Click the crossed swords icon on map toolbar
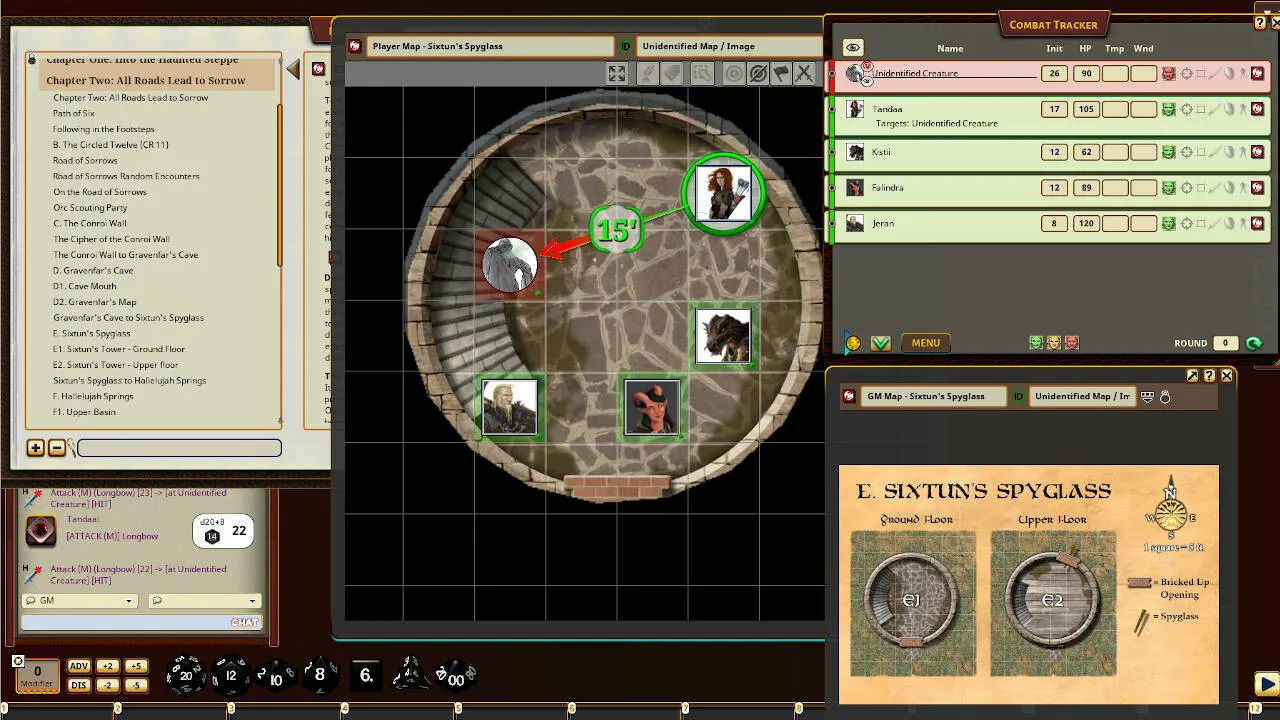 tap(803, 73)
